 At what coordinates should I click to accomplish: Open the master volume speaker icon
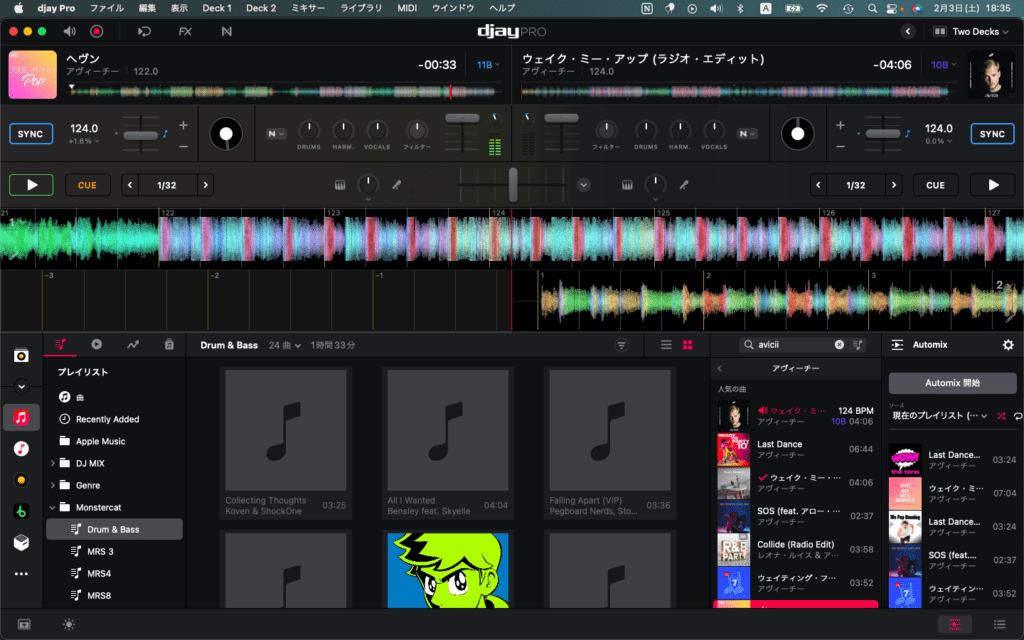coord(69,31)
